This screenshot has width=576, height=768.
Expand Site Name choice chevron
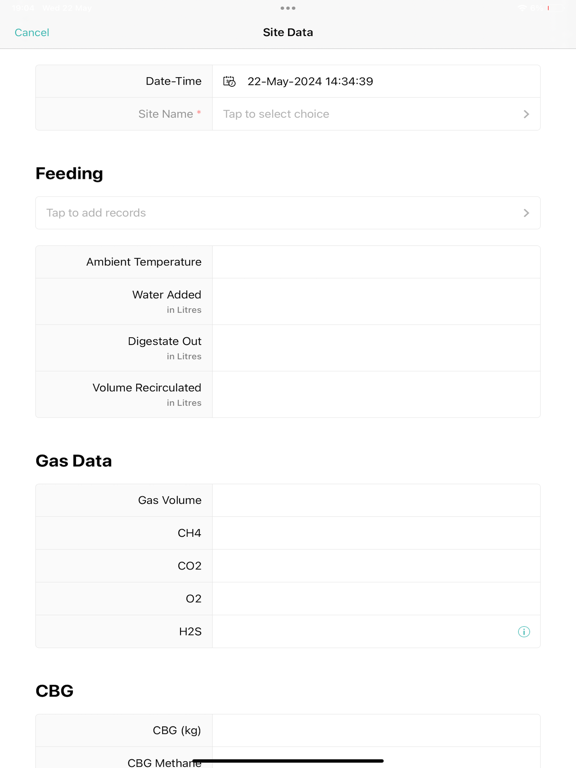(x=526, y=114)
